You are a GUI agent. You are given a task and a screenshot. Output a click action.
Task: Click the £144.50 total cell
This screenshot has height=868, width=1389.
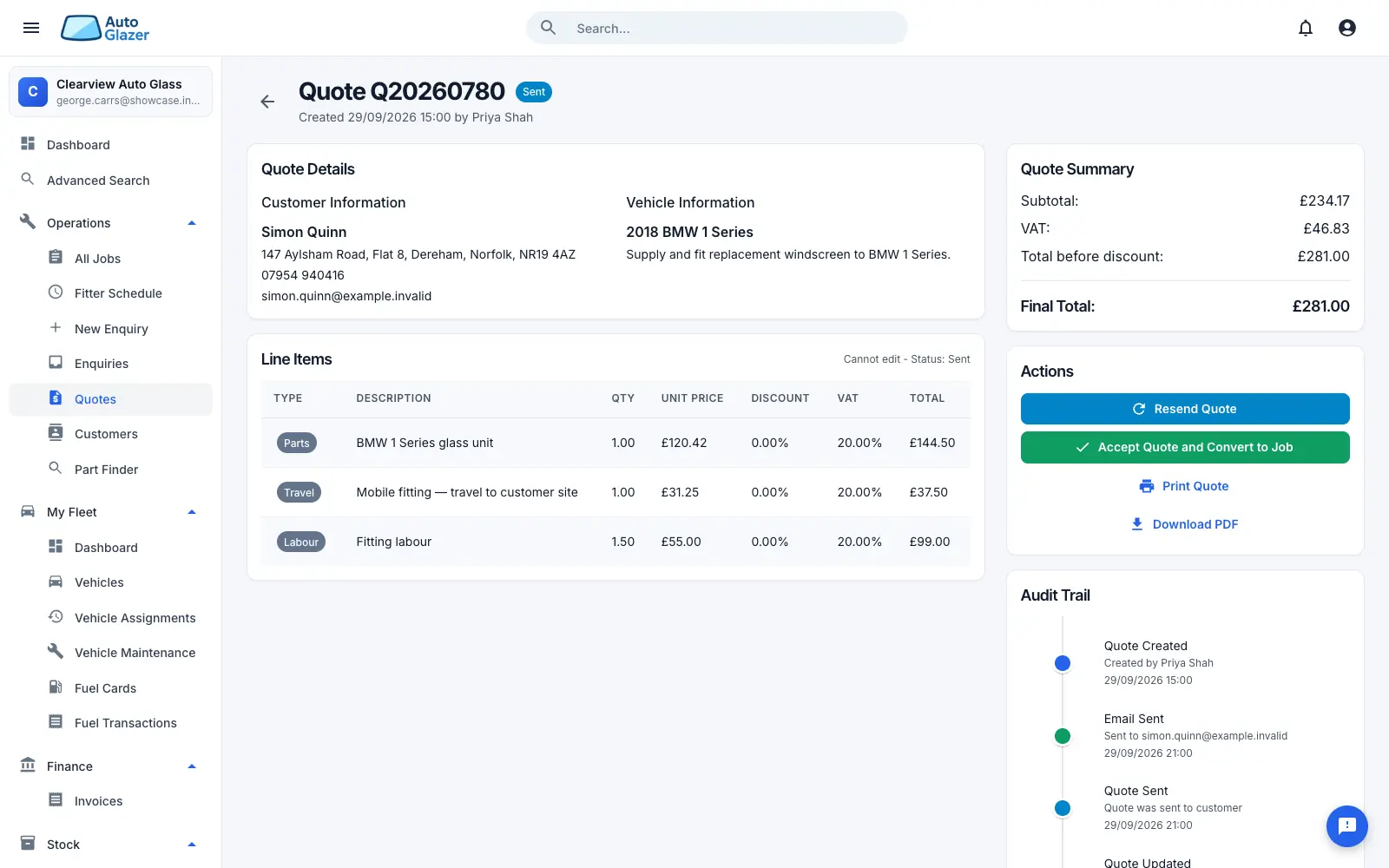(932, 443)
